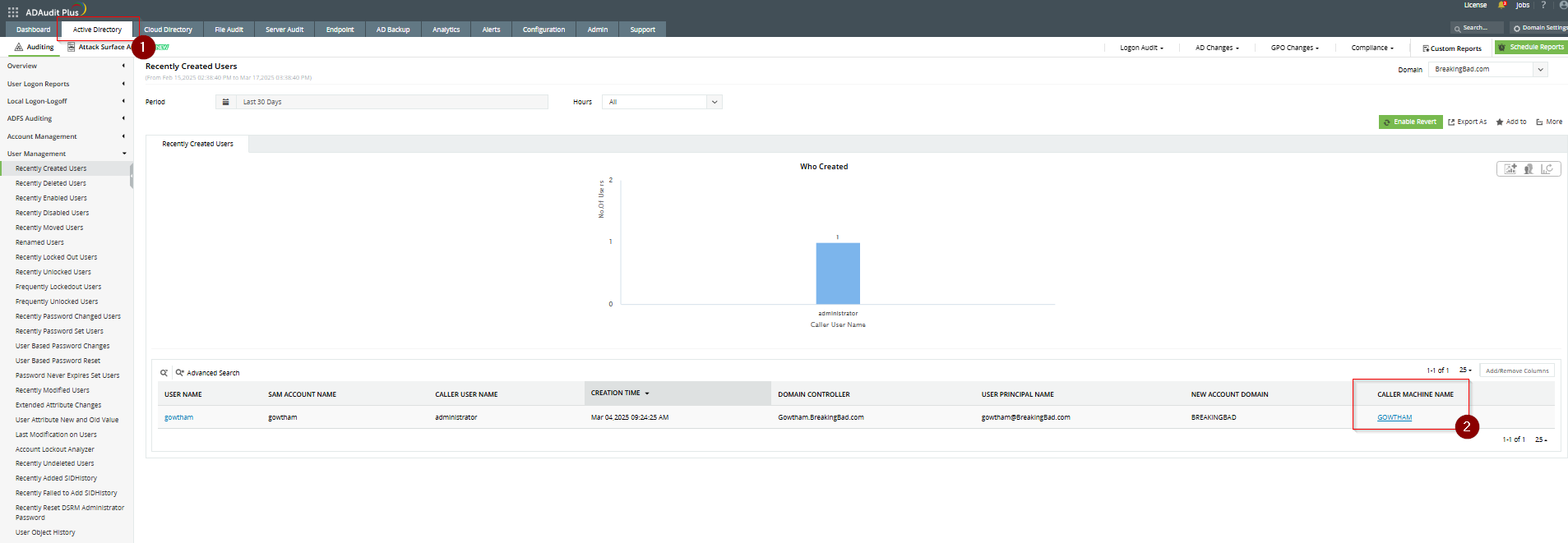Click the calendar icon beside Period
This screenshot has height=543, width=1568.
(225, 102)
